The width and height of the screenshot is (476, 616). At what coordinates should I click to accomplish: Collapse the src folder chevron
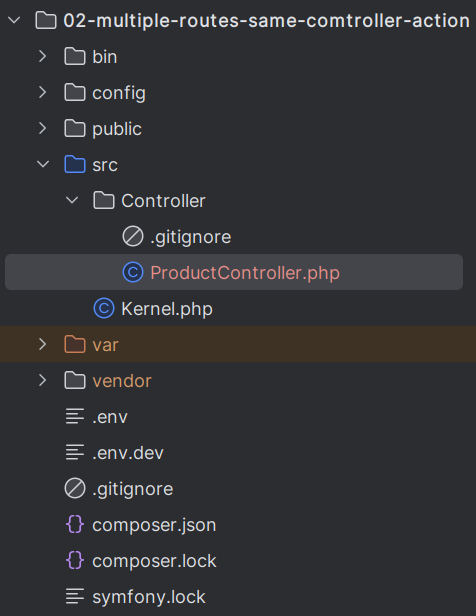point(43,164)
